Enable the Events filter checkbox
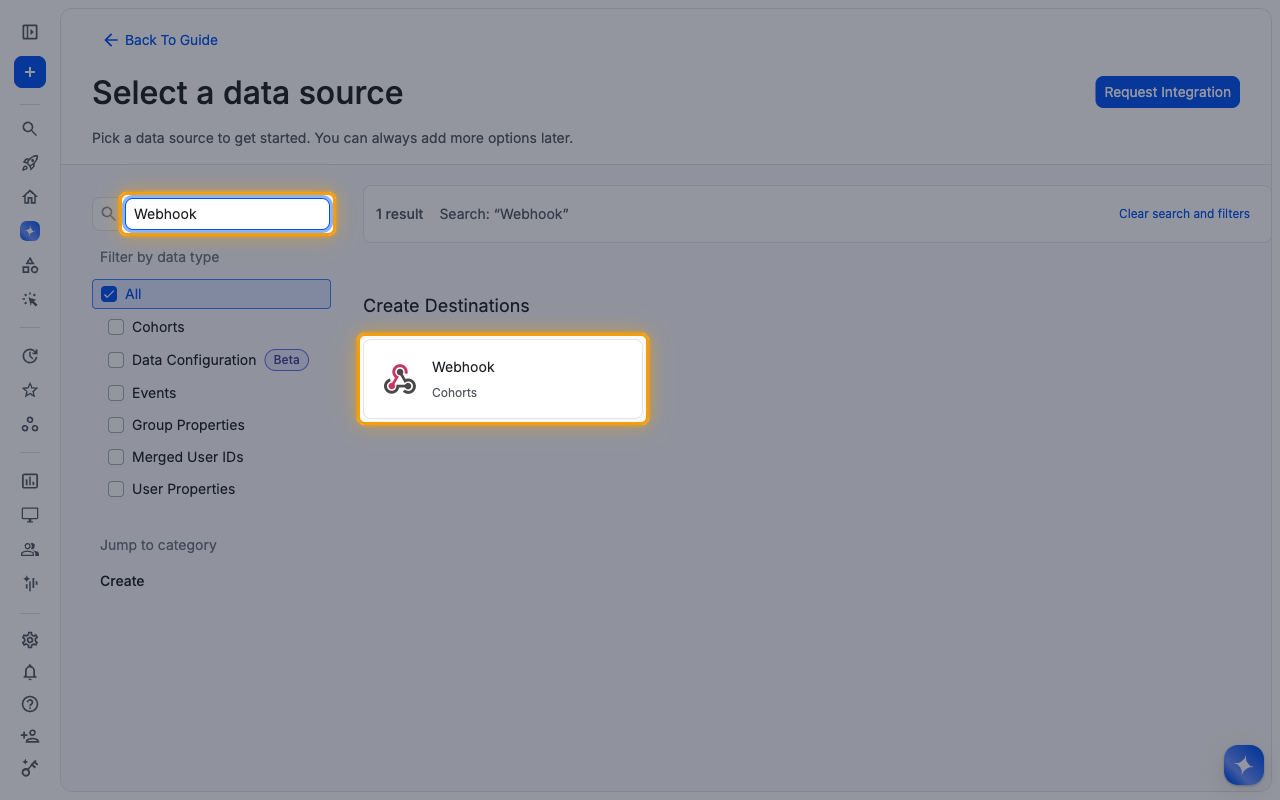 point(116,393)
